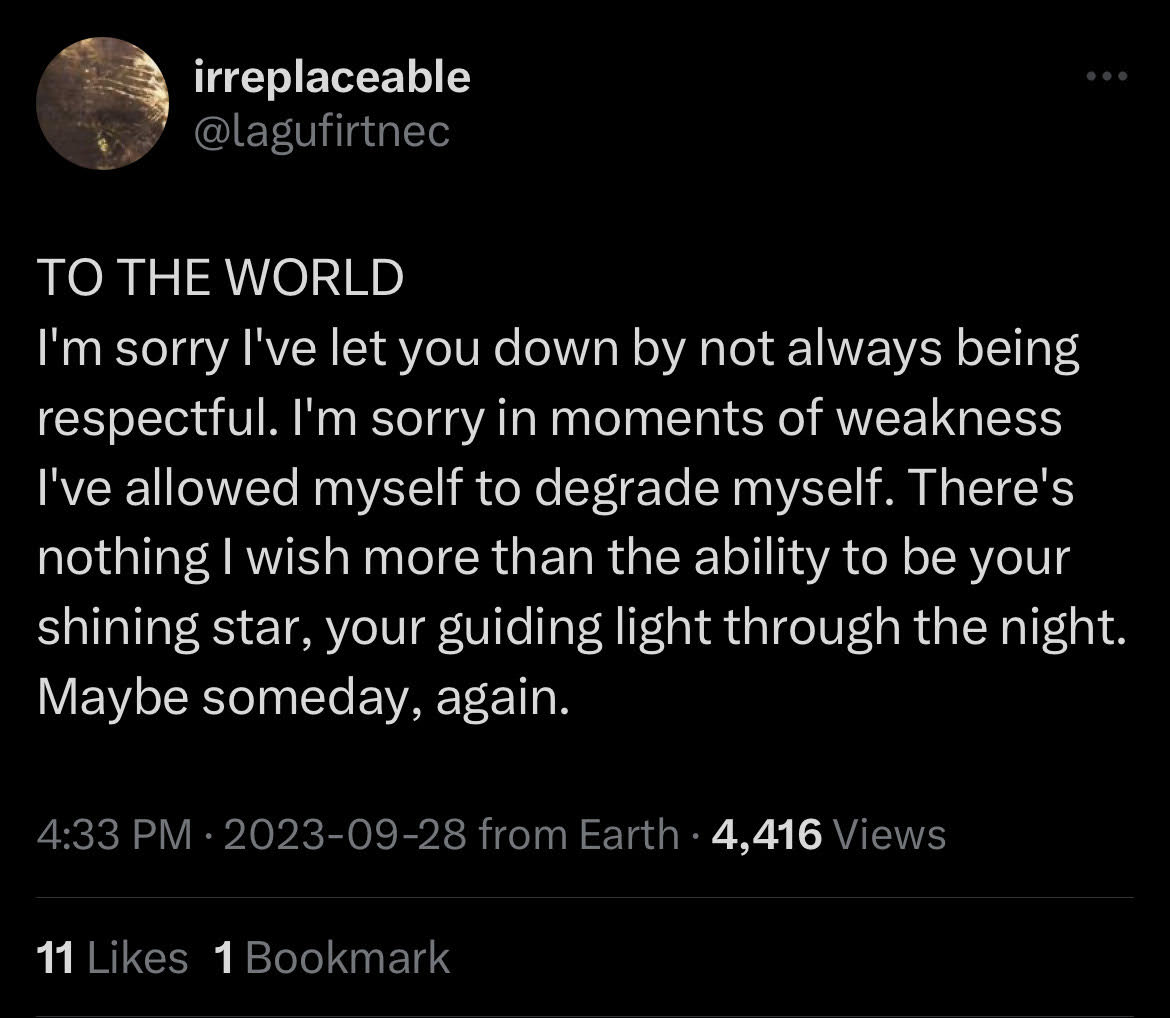Click the line starting "I'm sorry I've let you down"
The height and width of the screenshot is (1018, 1170).
[x=558, y=349]
